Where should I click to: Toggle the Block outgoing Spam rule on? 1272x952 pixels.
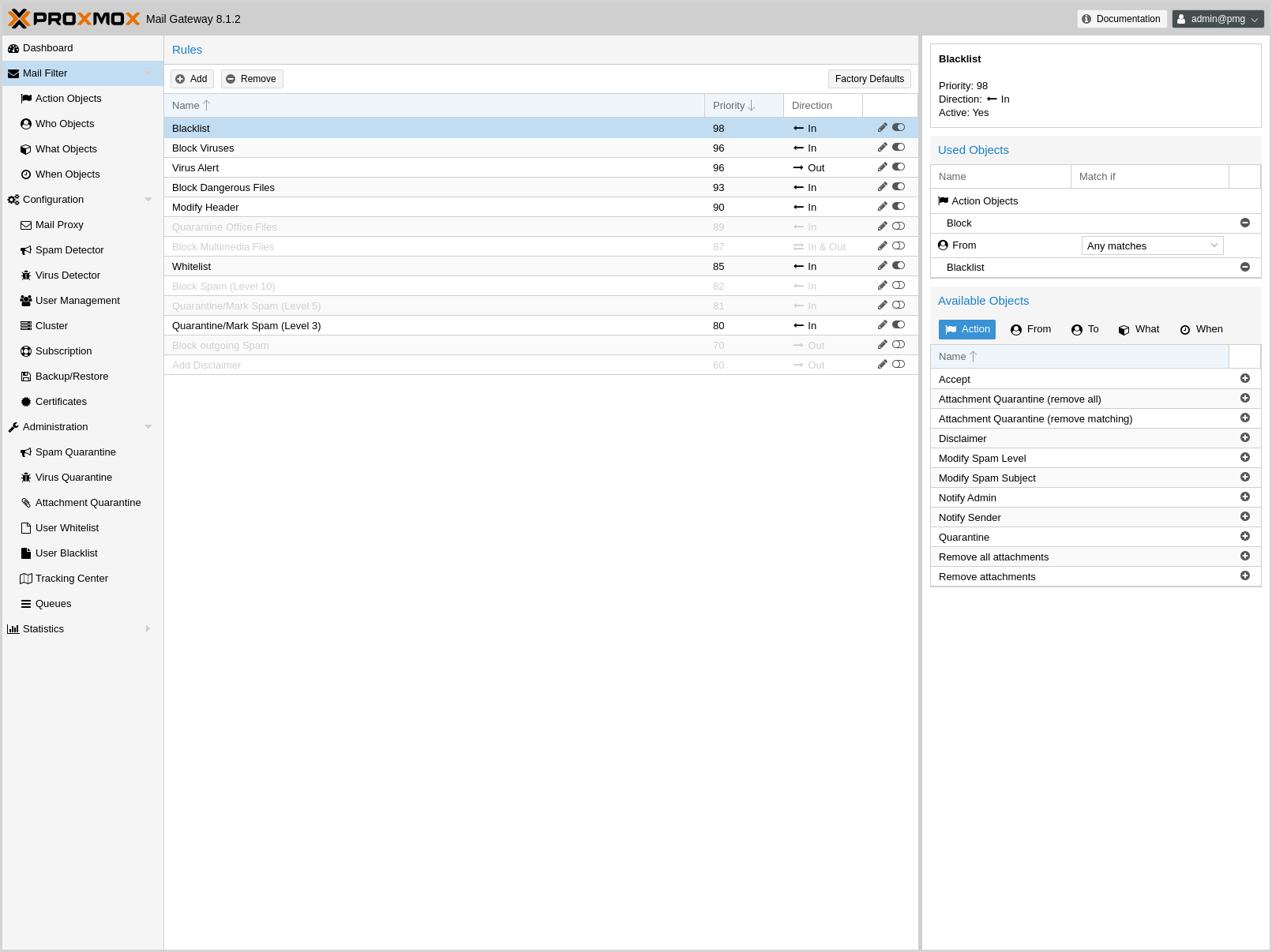899,345
